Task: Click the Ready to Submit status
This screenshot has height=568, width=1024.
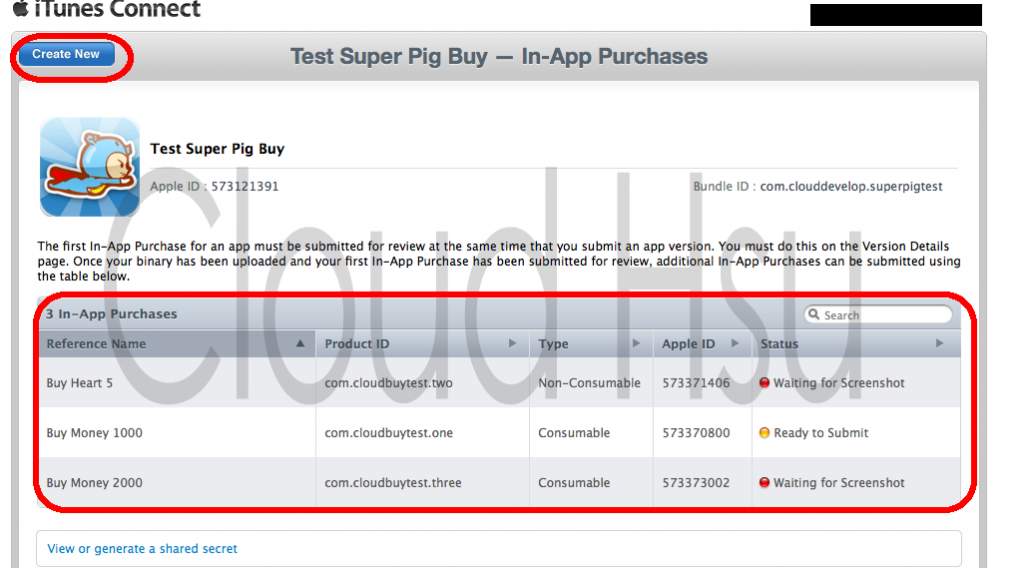Action: (821, 433)
